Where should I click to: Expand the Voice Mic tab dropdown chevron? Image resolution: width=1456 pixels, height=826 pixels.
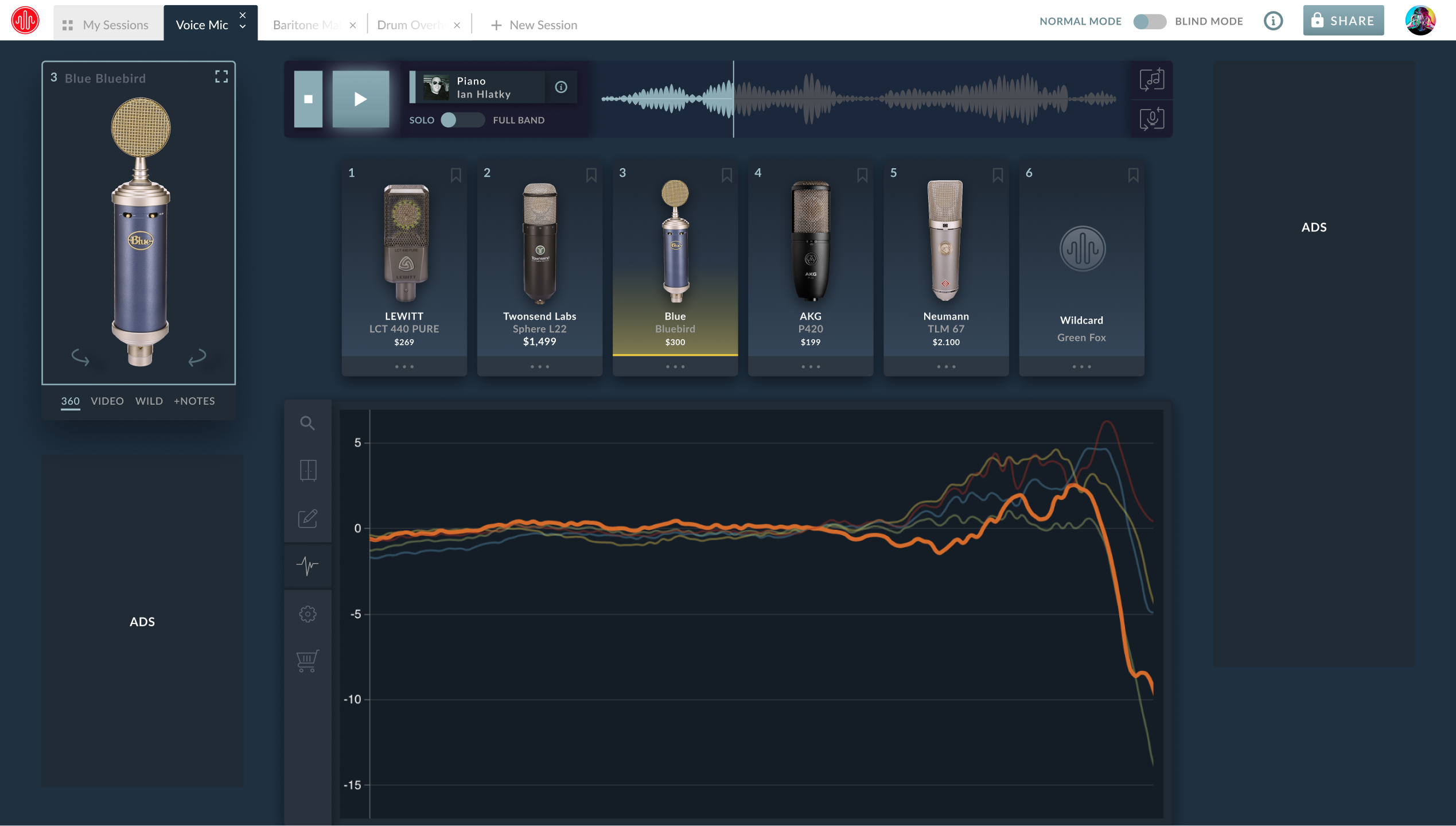pyautogui.click(x=243, y=26)
